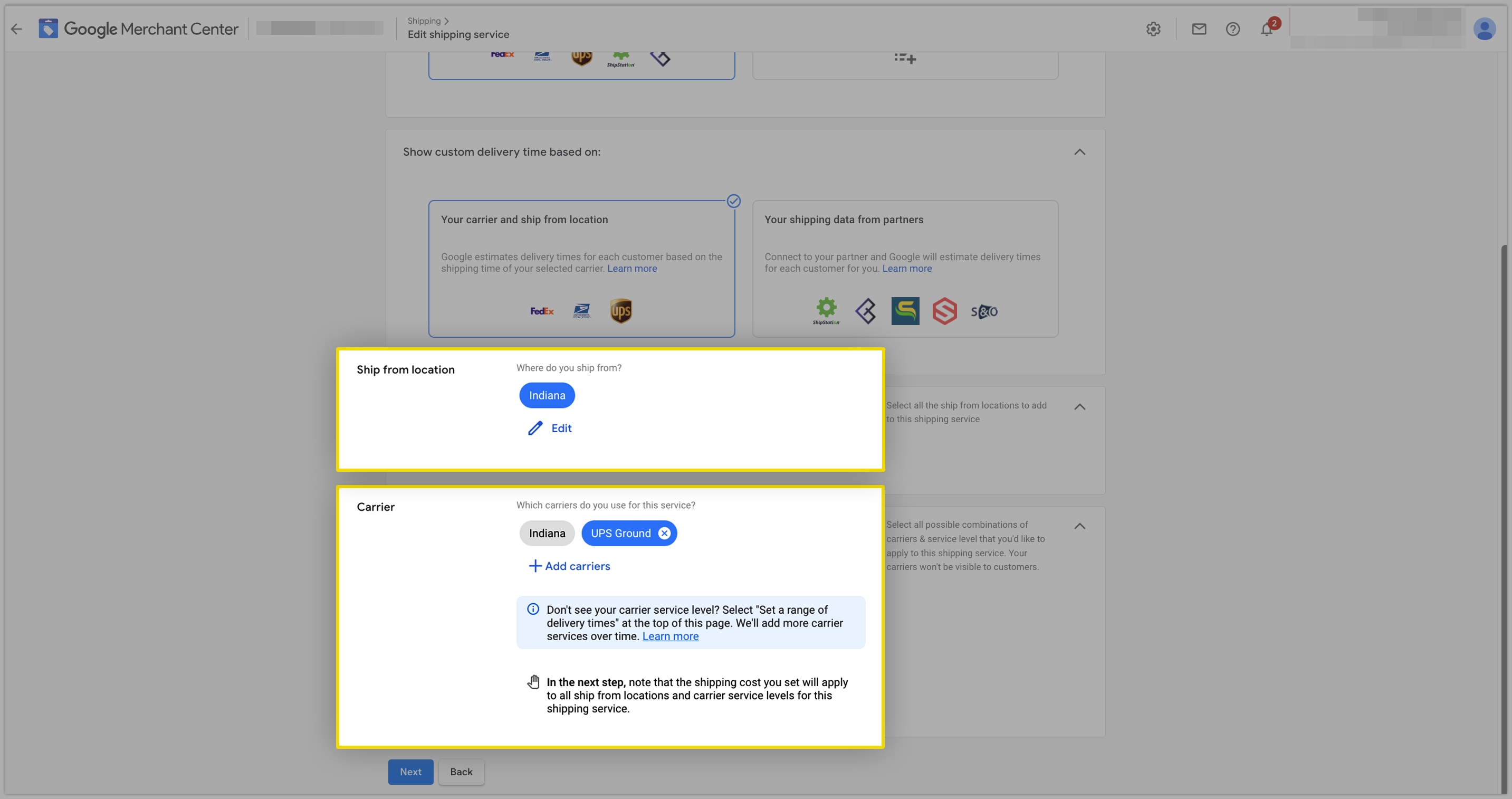
Task: Click the 'Carrier' section heading
Action: coord(376,507)
